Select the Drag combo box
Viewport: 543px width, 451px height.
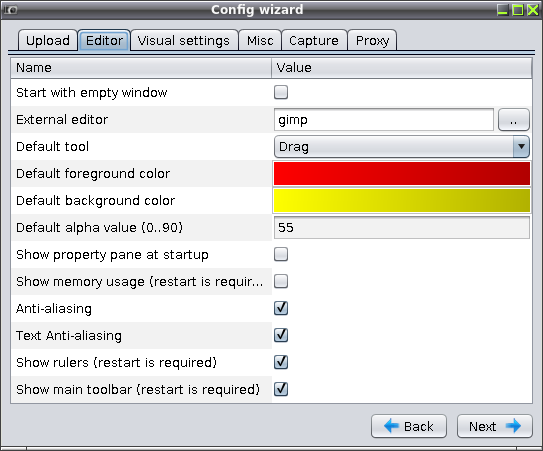[x=402, y=147]
